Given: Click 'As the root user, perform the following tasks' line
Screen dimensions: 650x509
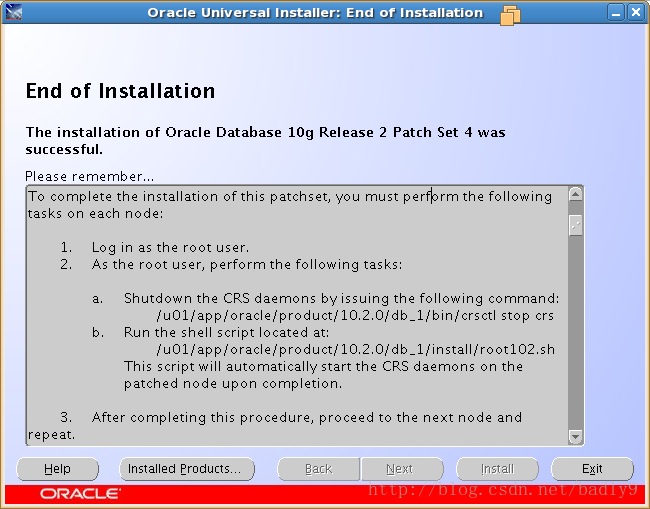Looking at the screenshot, I should (247, 264).
